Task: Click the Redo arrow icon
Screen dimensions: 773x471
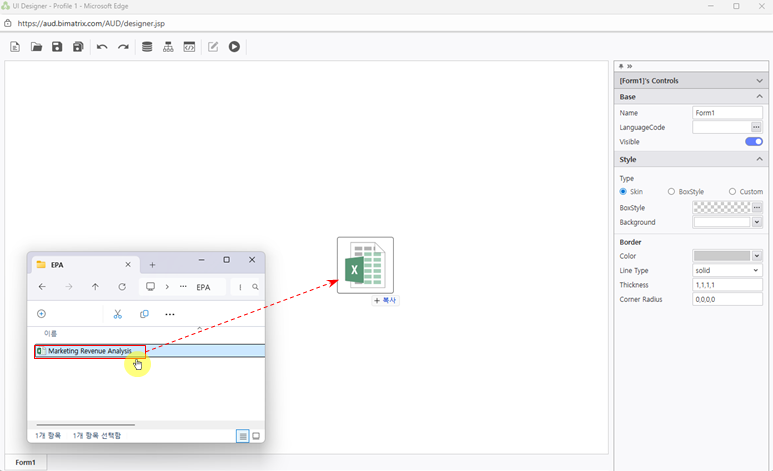Action: point(123,47)
